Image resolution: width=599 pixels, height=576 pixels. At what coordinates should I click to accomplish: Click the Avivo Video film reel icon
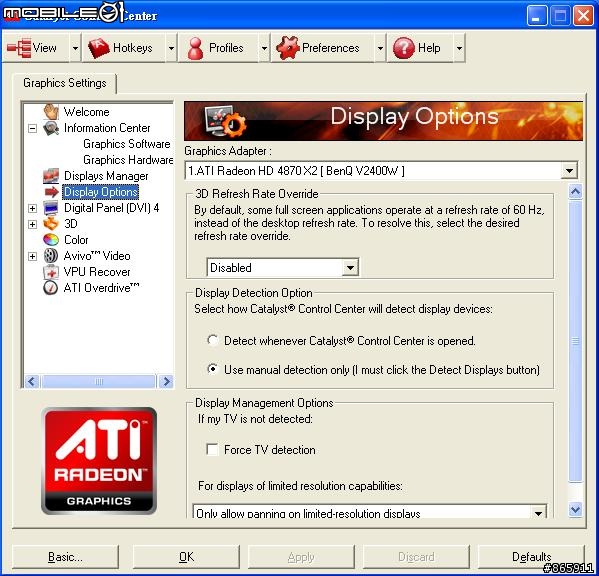[51, 256]
